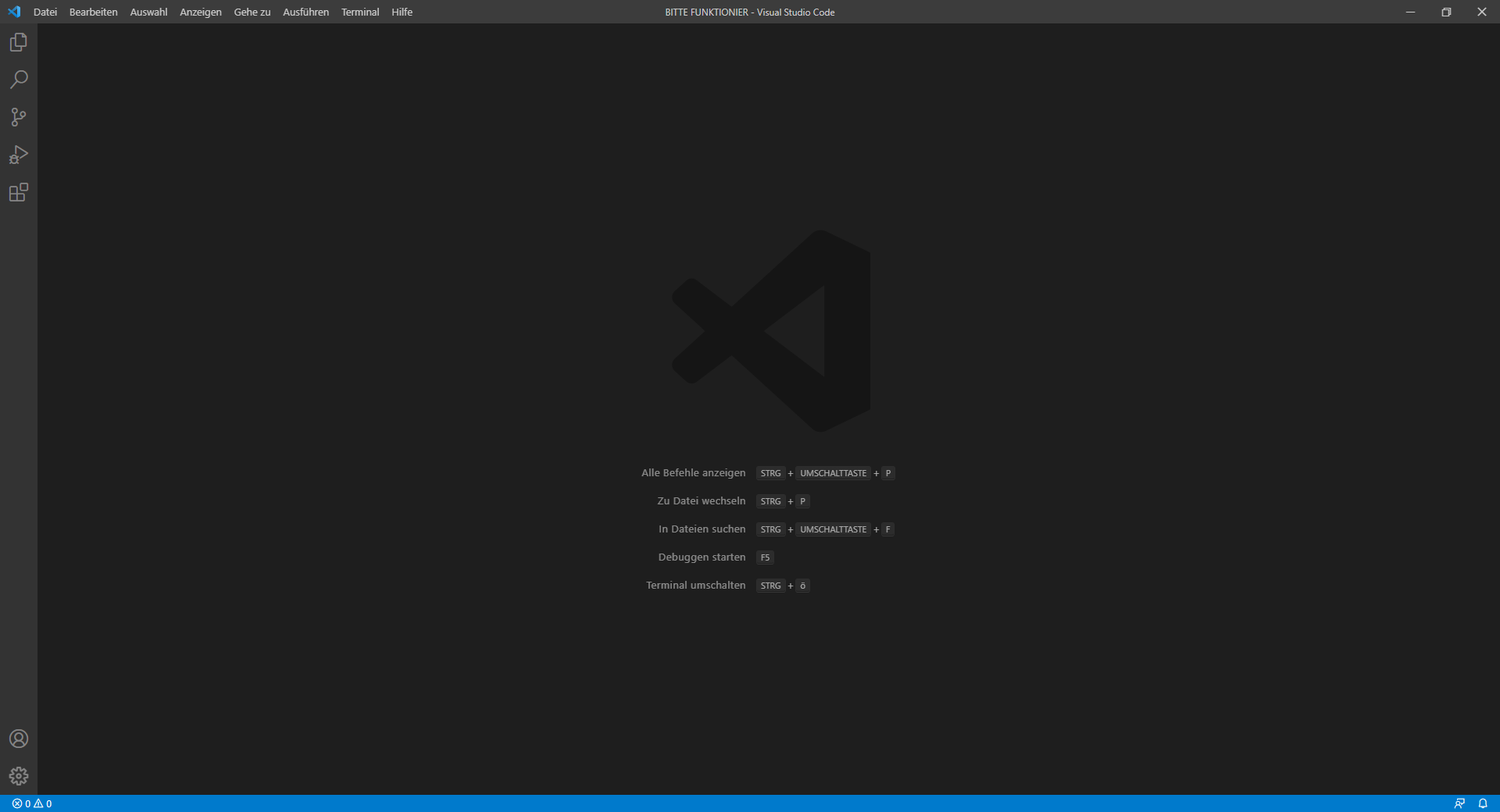Open the Terminal menu
This screenshot has width=1500, height=812.
(359, 12)
